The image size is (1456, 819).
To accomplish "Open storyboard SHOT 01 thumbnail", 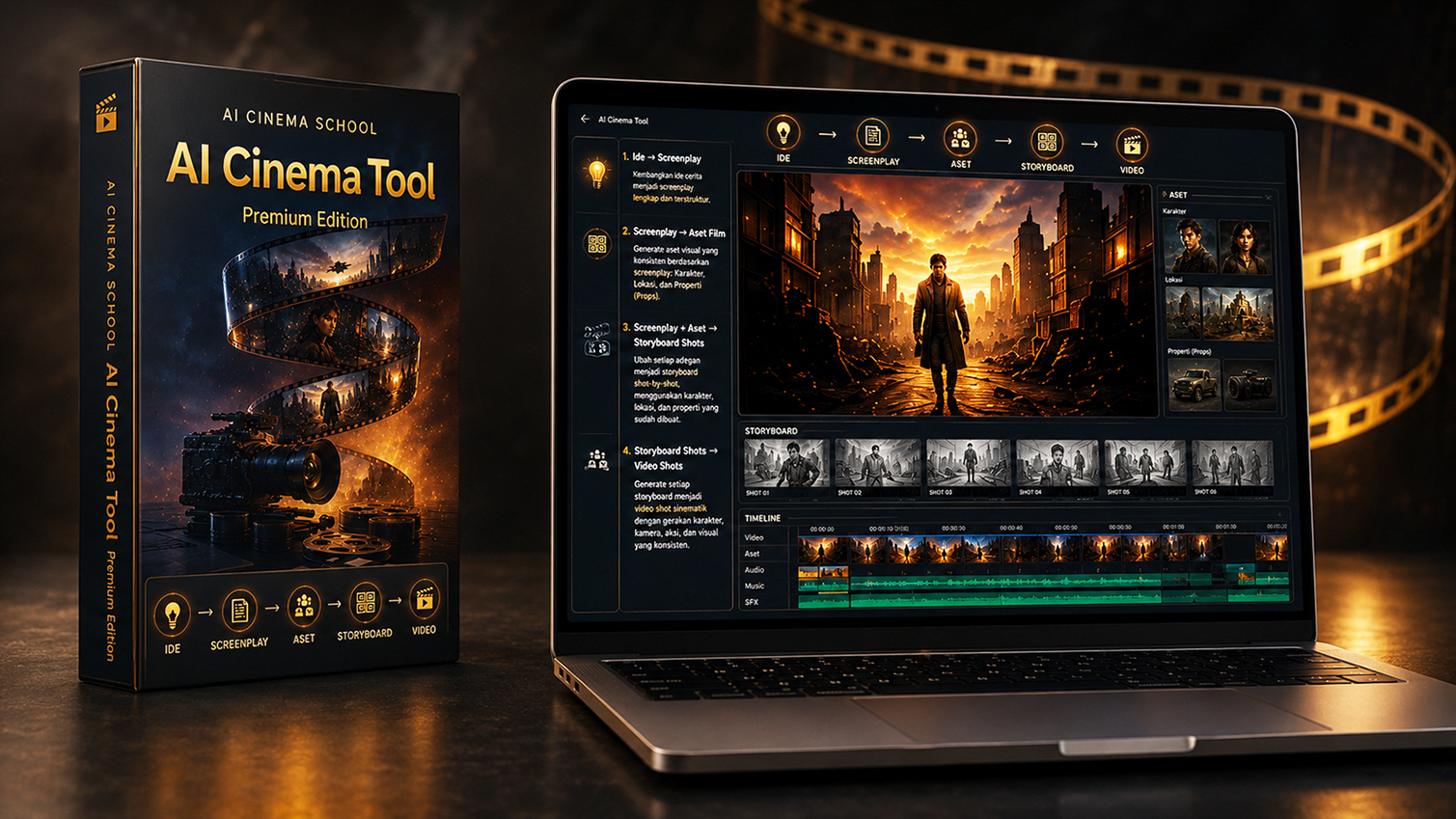I will [786, 464].
